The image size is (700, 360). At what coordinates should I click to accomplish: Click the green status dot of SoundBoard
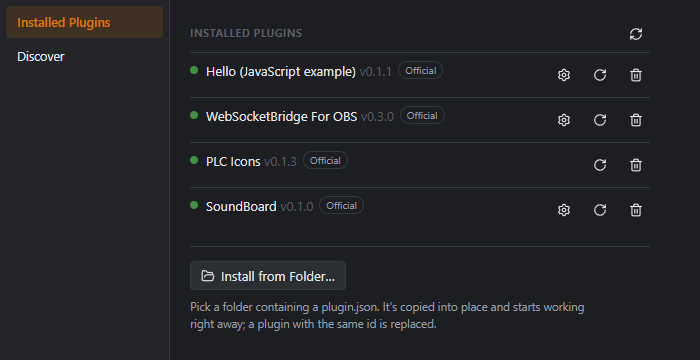click(194, 205)
